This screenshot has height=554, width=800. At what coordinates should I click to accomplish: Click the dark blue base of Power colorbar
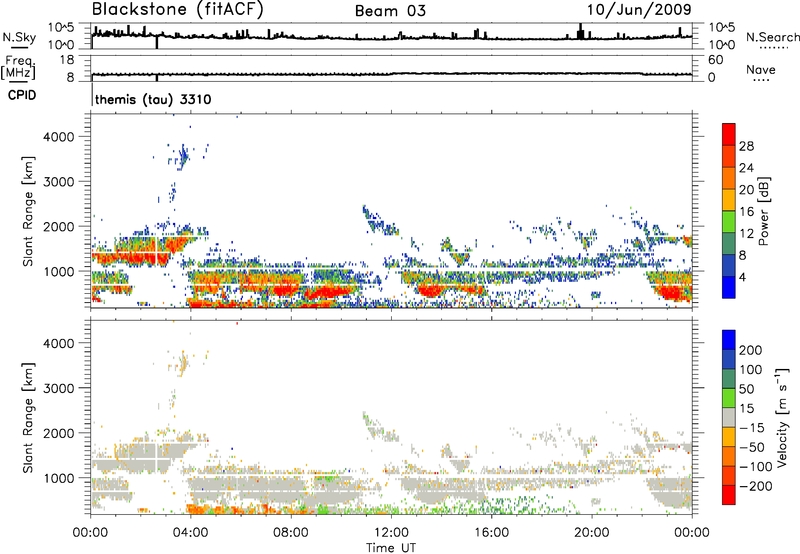[729, 287]
